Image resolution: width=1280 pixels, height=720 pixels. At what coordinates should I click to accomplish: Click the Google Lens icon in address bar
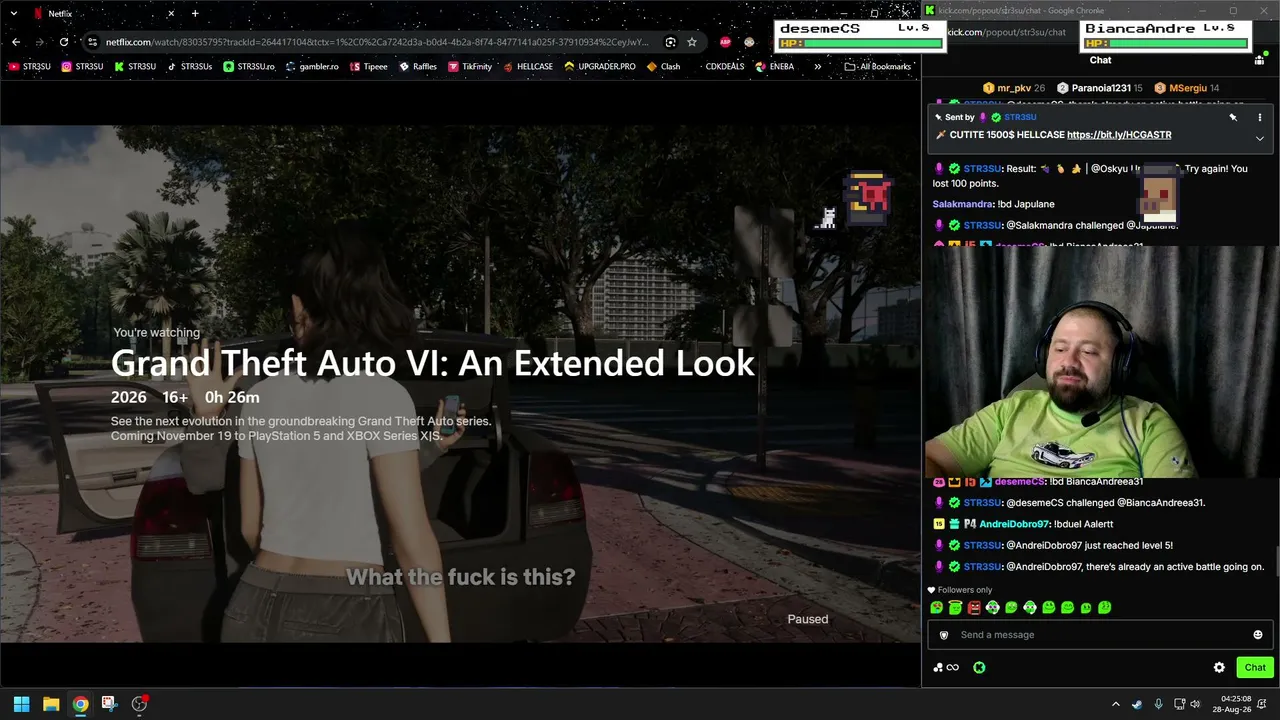pos(670,42)
